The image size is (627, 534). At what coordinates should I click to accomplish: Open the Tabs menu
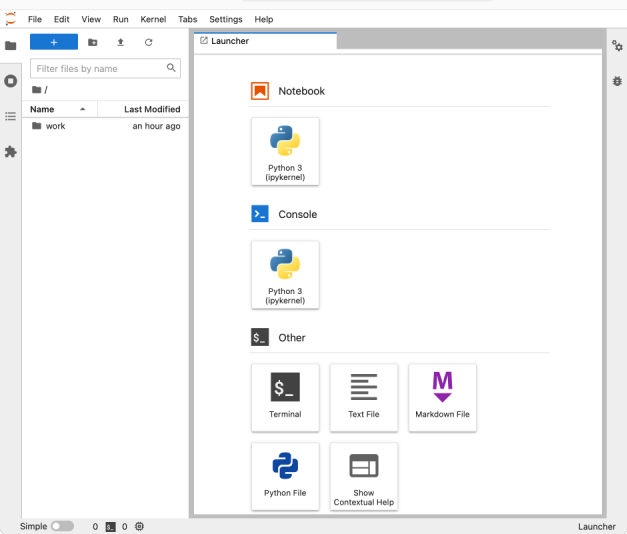coord(188,19)
